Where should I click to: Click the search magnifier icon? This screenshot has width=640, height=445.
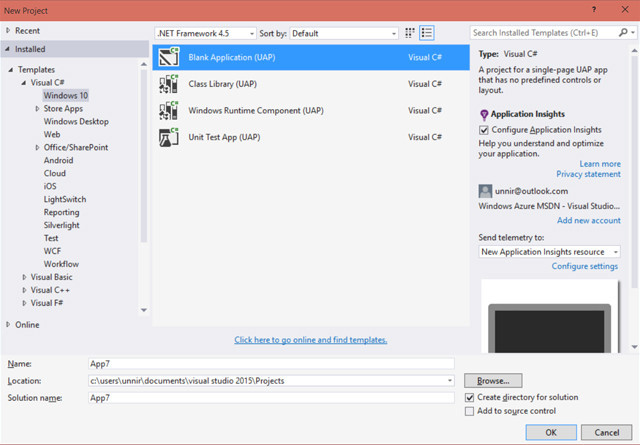(x=623, y=33)
